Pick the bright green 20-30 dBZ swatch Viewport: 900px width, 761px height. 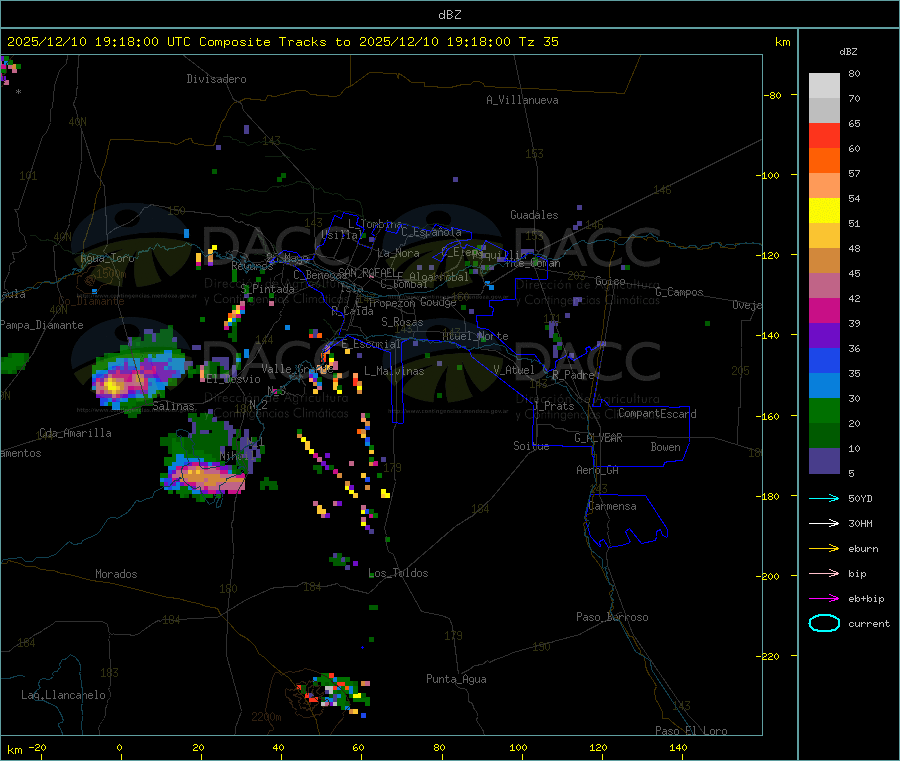824,411
